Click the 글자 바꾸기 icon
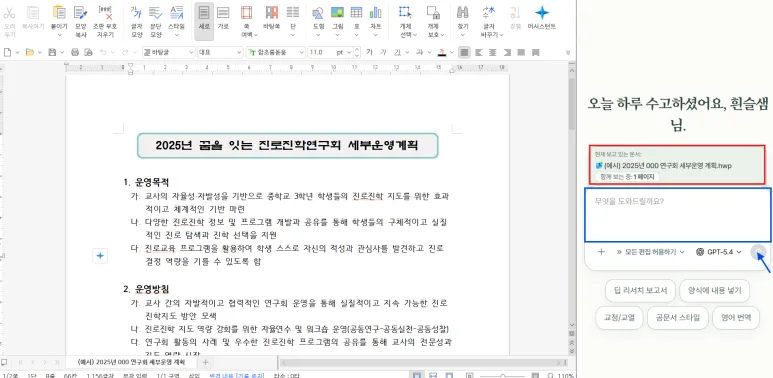Image resolution: width=773 pixels, height=378 pixels. [x=489, y=13]
